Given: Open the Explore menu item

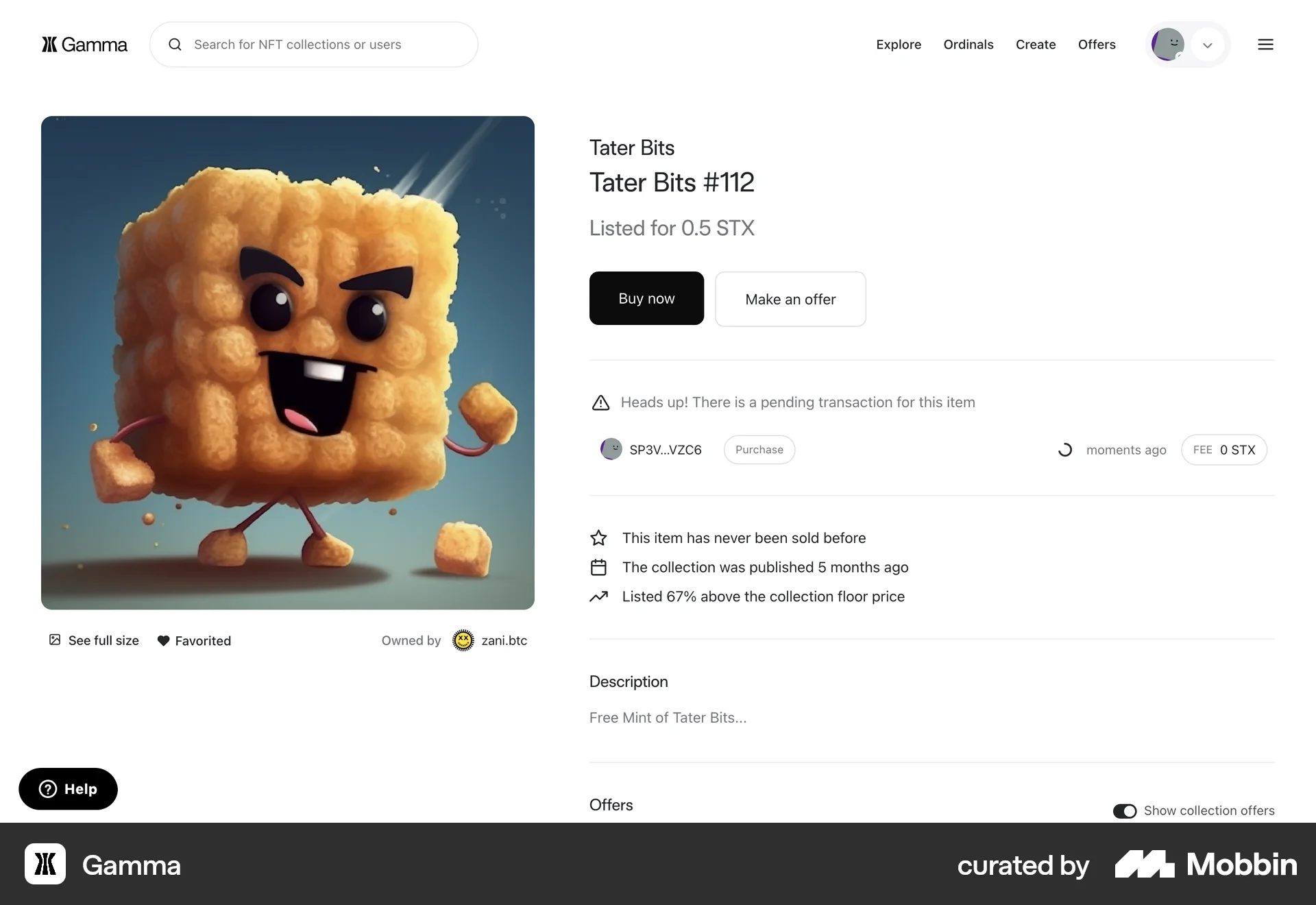Looking at the screenshot, I should [899, 45].
